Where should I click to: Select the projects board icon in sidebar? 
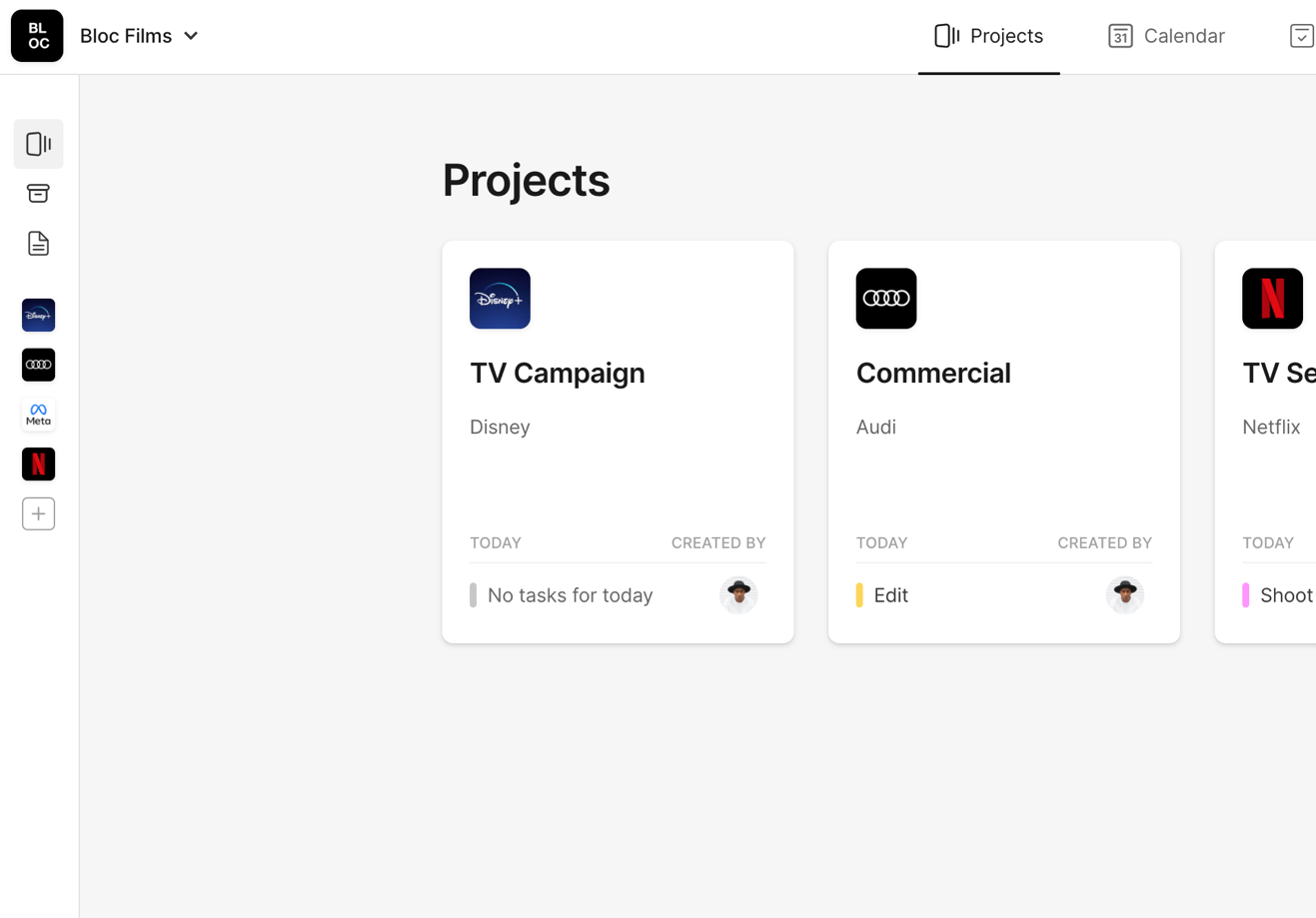coord(38,144)
